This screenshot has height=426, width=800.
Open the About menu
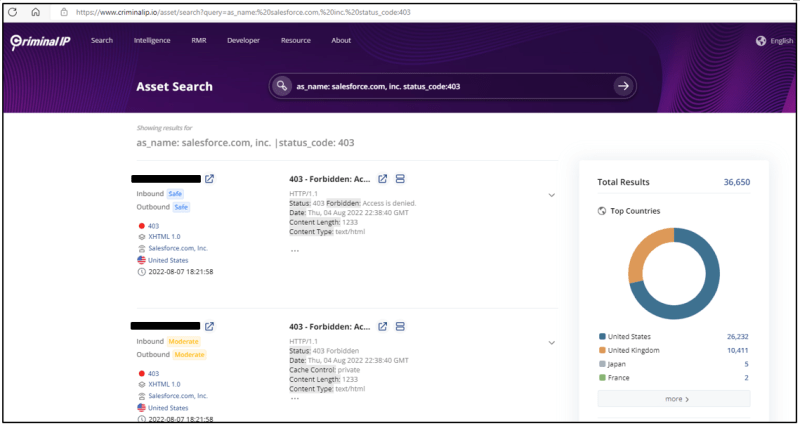coord(341,40)
